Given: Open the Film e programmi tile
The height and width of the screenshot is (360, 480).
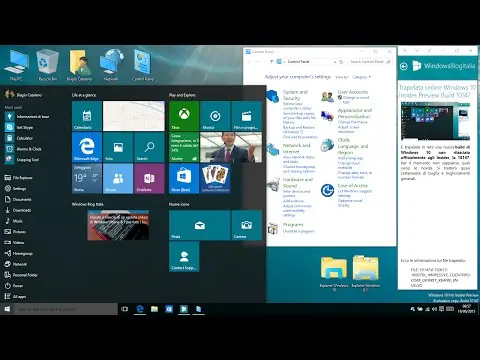Looking at the screenshot, I should point(247,116).
